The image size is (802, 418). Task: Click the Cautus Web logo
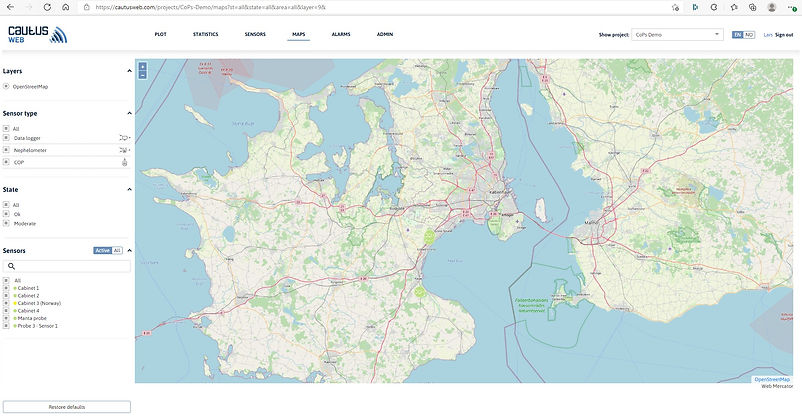point(37,34)
